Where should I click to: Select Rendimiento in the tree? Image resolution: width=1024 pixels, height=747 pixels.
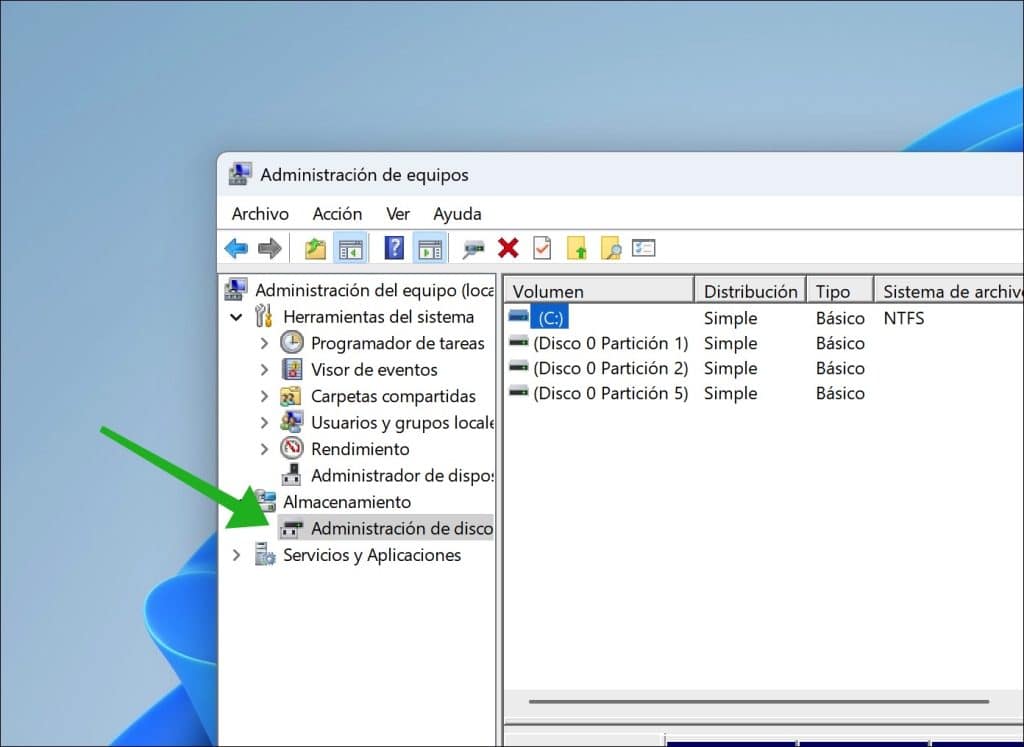[360, 449]
